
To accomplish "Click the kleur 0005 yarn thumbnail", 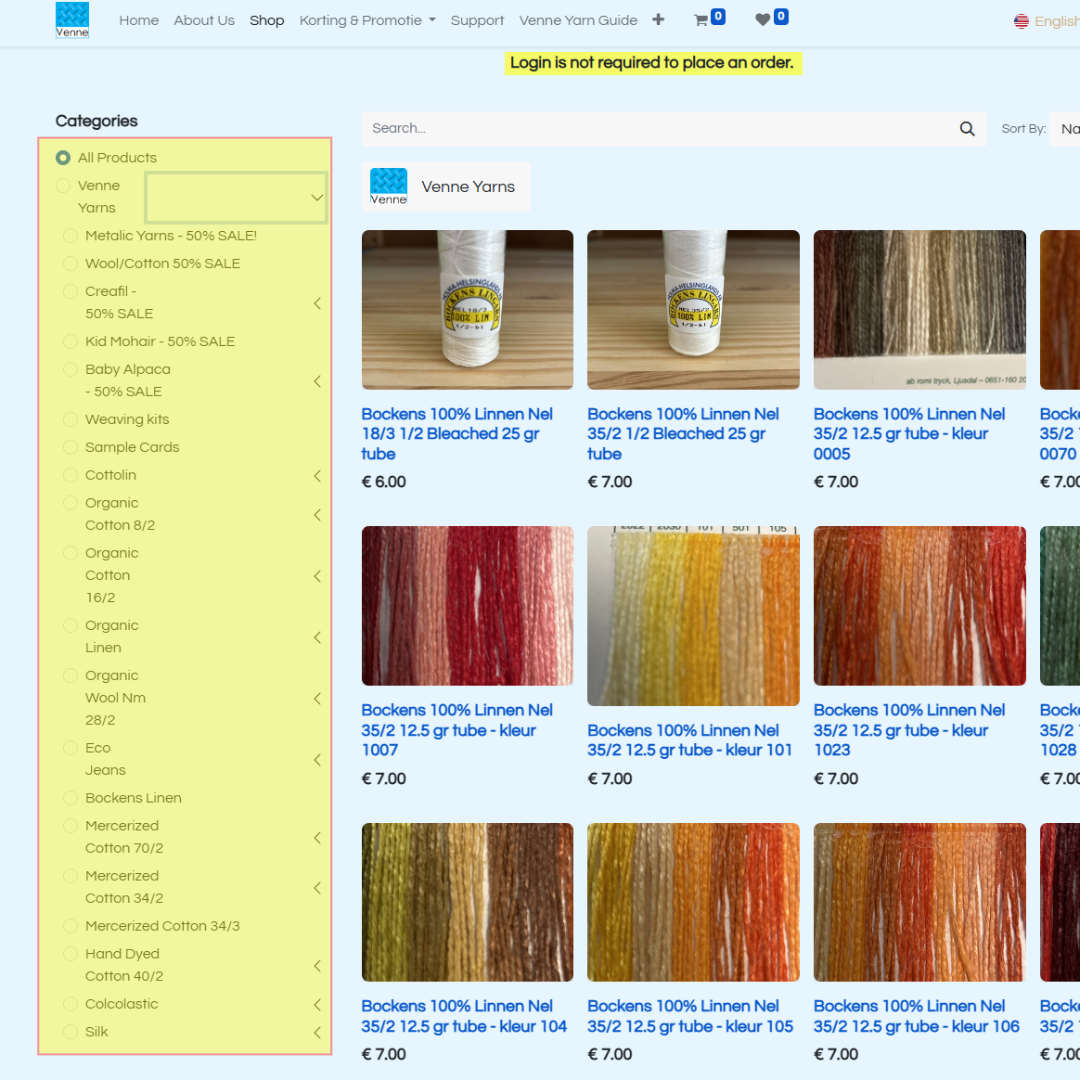I will [x=920, y=309].
